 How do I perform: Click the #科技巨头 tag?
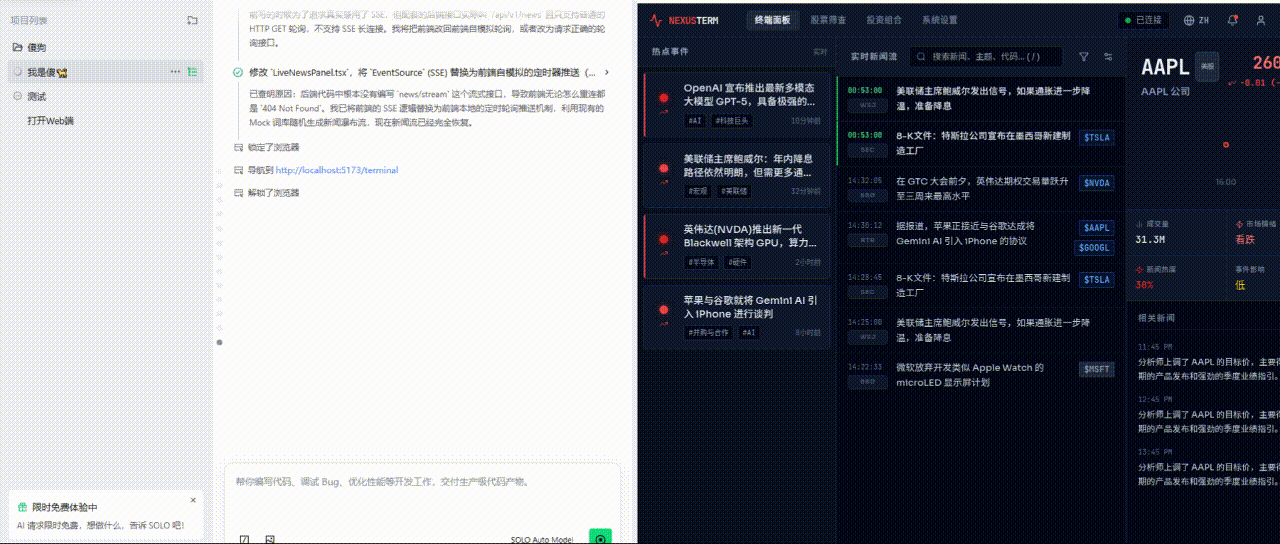pos(731,120)
